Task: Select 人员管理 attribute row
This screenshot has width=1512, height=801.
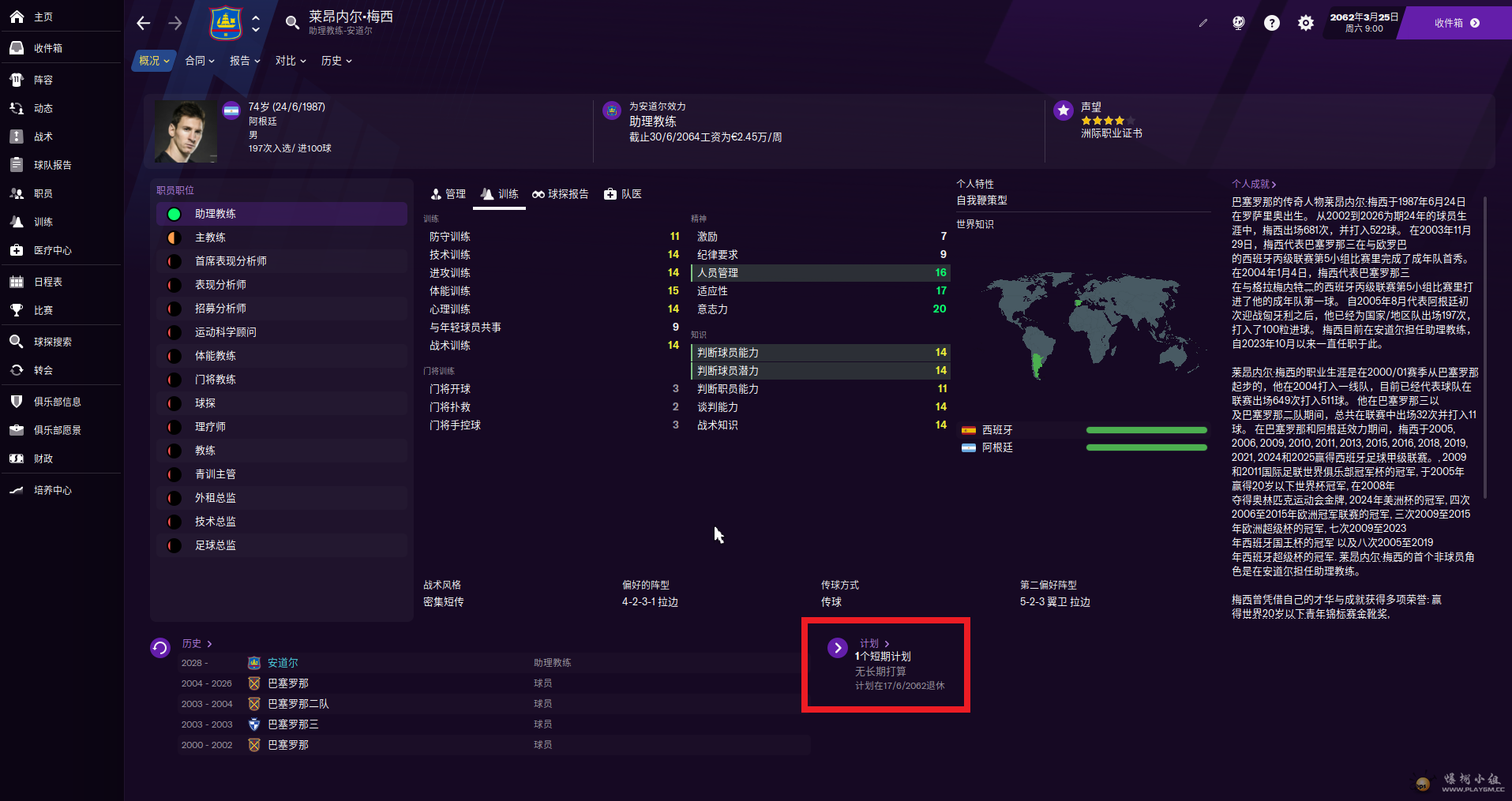Action: pos(820,273)
